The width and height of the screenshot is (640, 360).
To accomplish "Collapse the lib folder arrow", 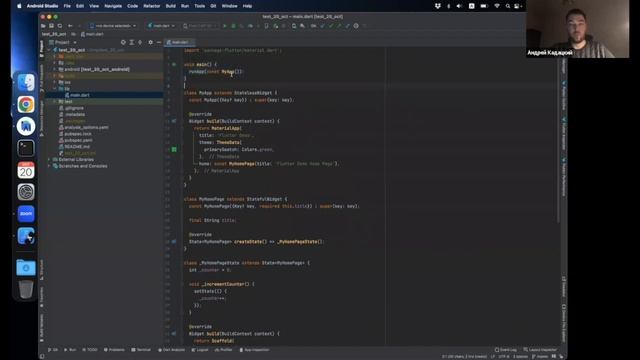I will pyautogui.click(x=55, y=89).
